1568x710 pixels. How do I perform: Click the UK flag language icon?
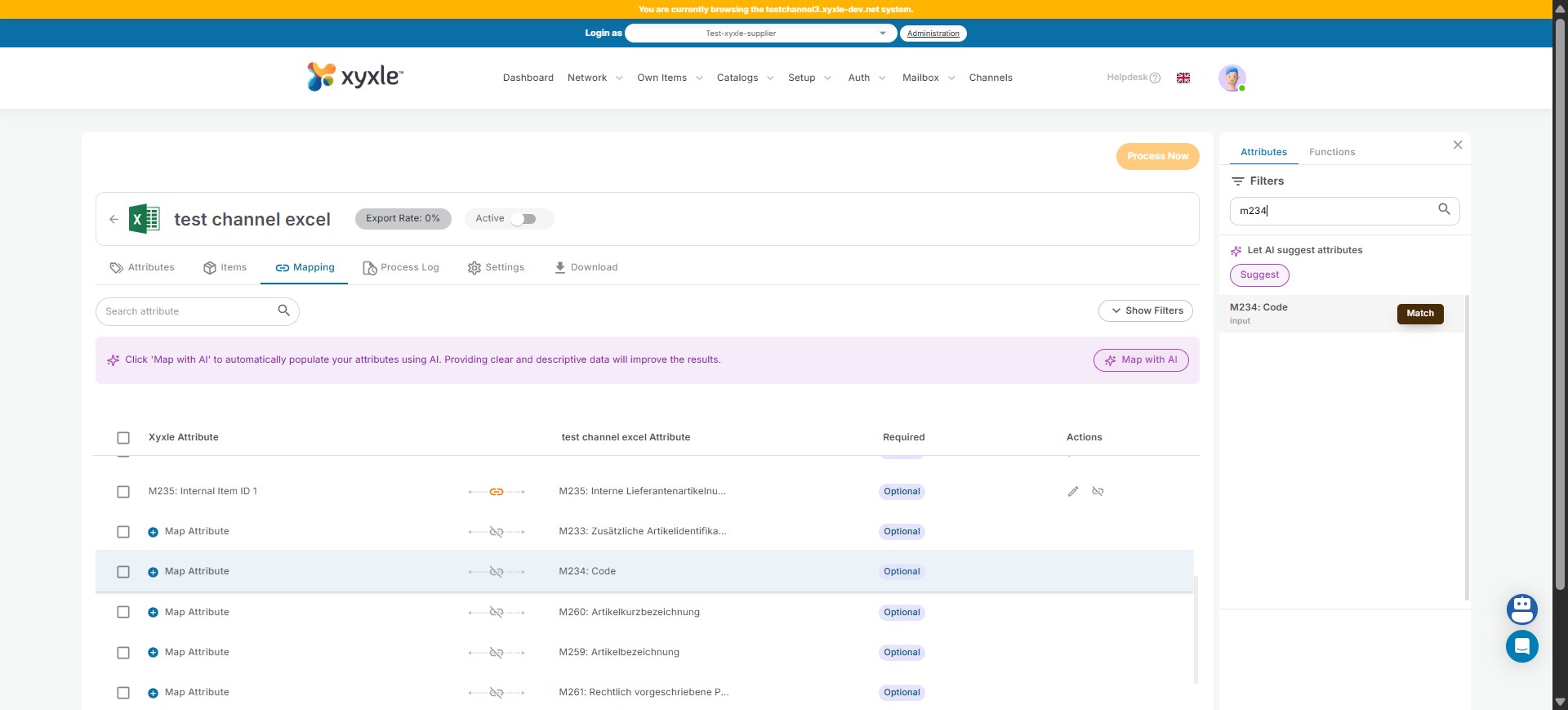pyautogui.click(x=1183, y=78)
